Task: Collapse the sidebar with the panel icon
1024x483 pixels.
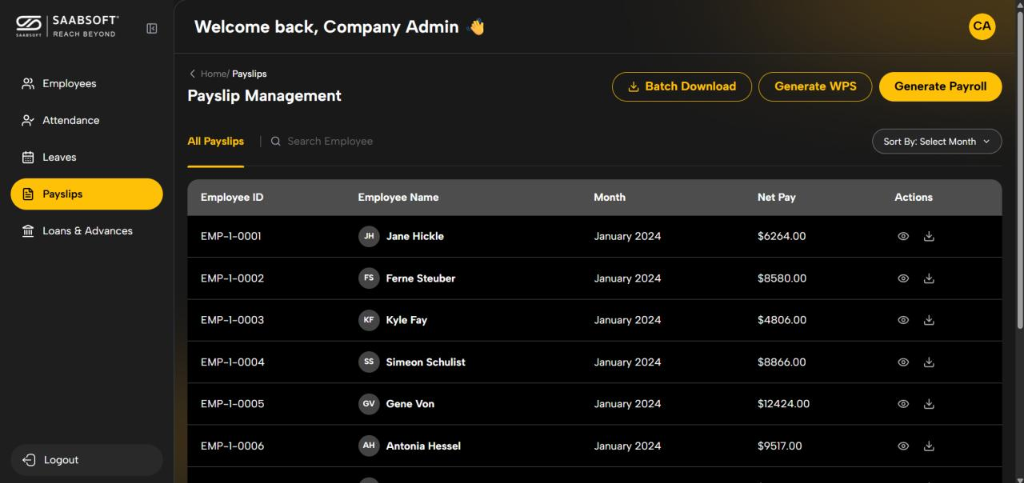Action: (152, 28)
